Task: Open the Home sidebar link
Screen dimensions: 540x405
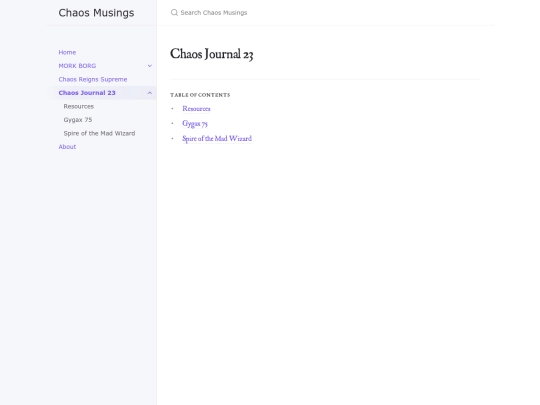Action: coord(67,52)
